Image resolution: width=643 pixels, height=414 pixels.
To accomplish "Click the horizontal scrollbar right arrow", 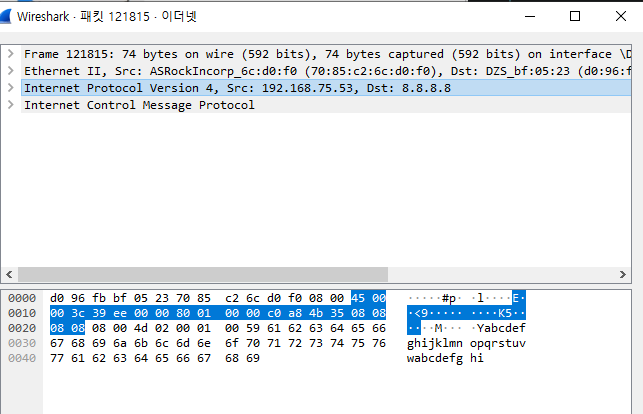I will 622,274.
